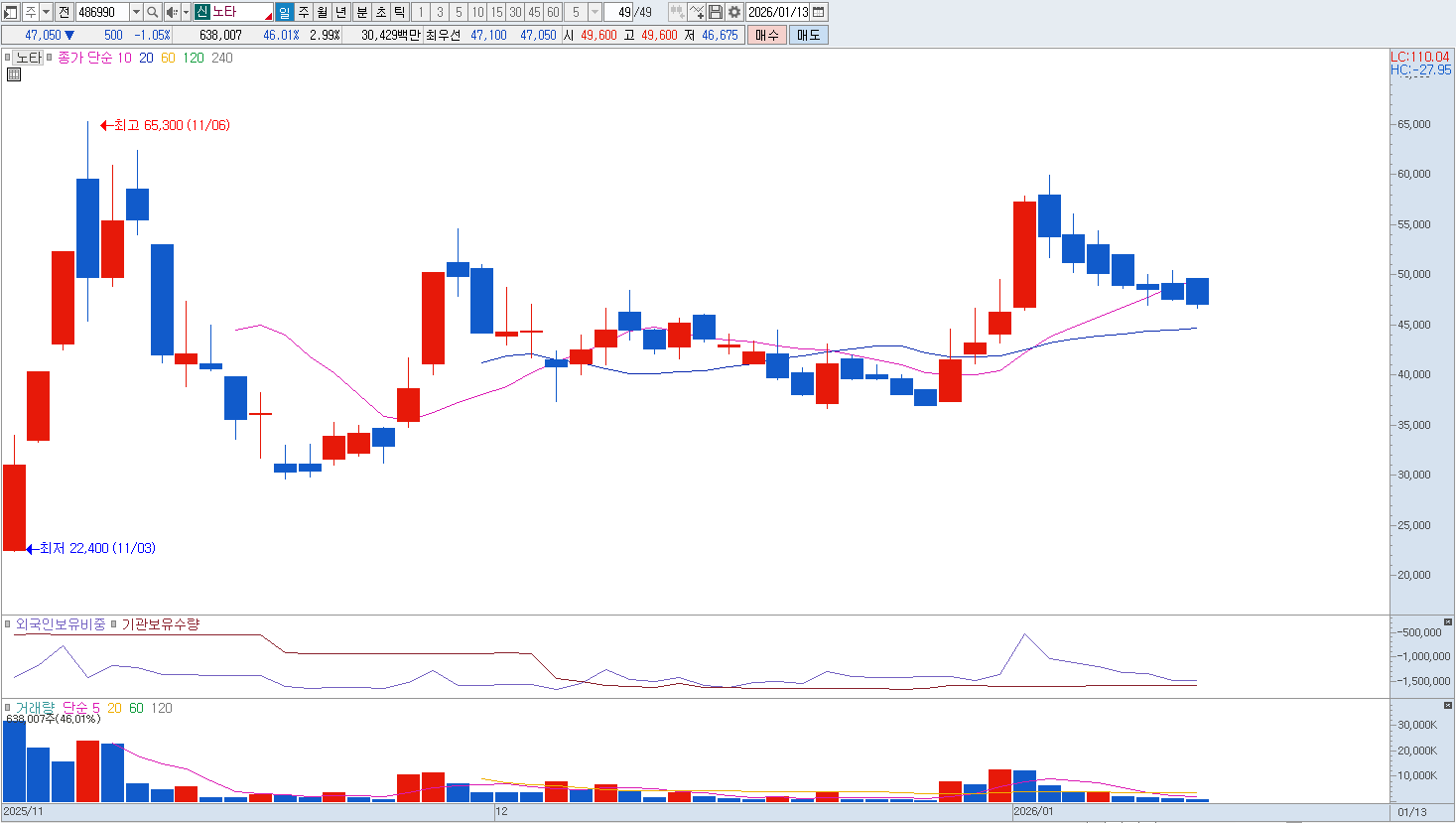The width and height of the screenshot is (1456, 823).
Task: Click the magenta 10-day moving average label
Action: tap(124, 58)
